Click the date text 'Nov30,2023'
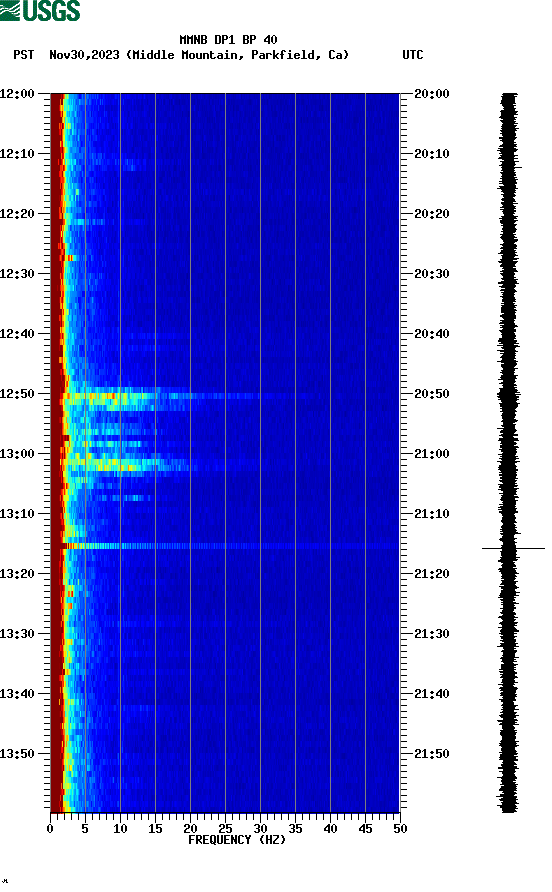 point(84,55)
